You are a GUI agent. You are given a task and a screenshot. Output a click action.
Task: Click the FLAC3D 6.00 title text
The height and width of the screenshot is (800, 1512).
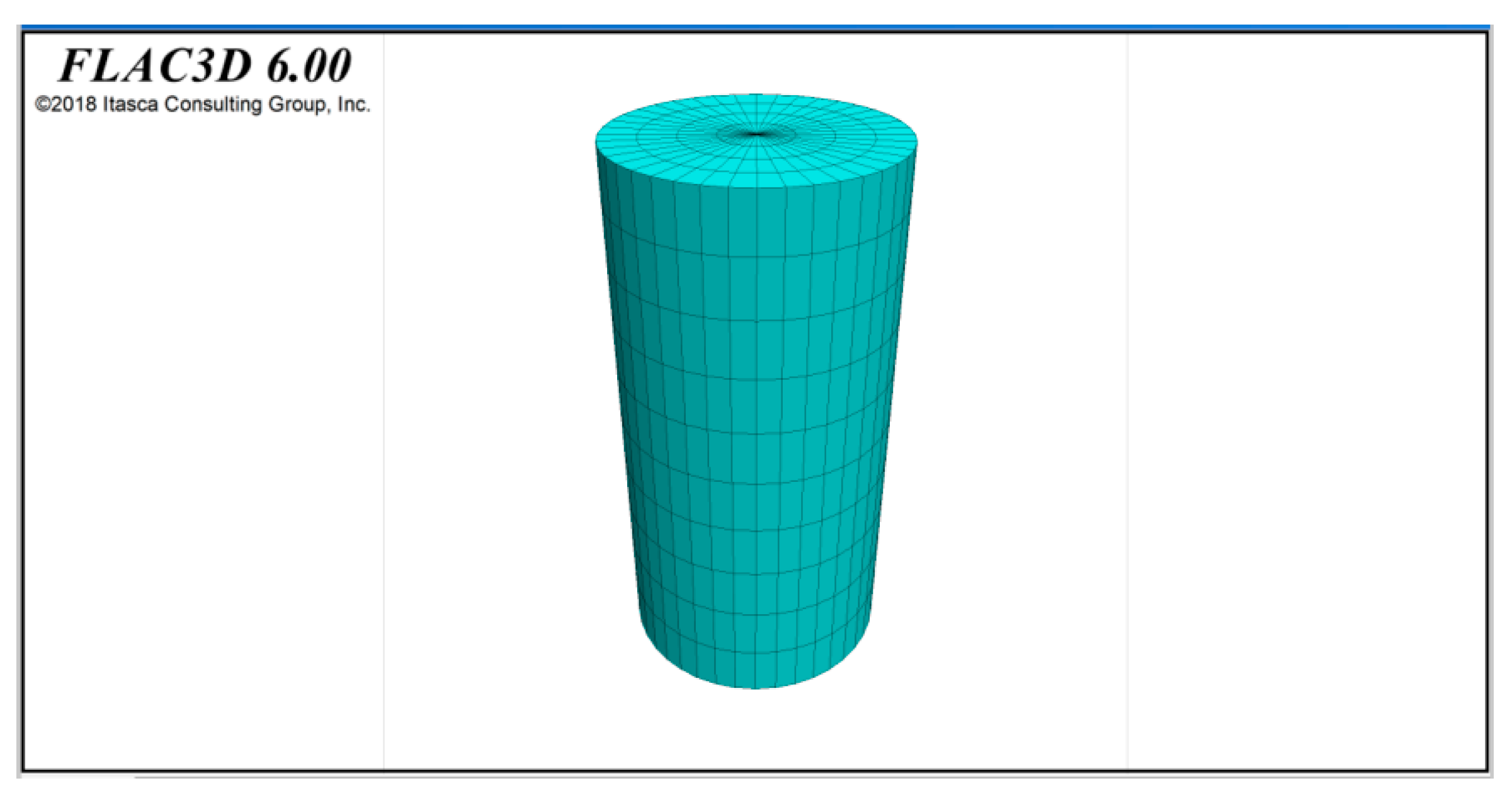pyautogui.click(x=205, y=66)
